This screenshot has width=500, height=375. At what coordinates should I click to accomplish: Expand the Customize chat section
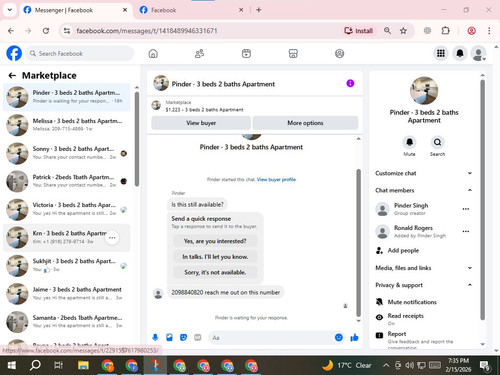tap(423, 173)
